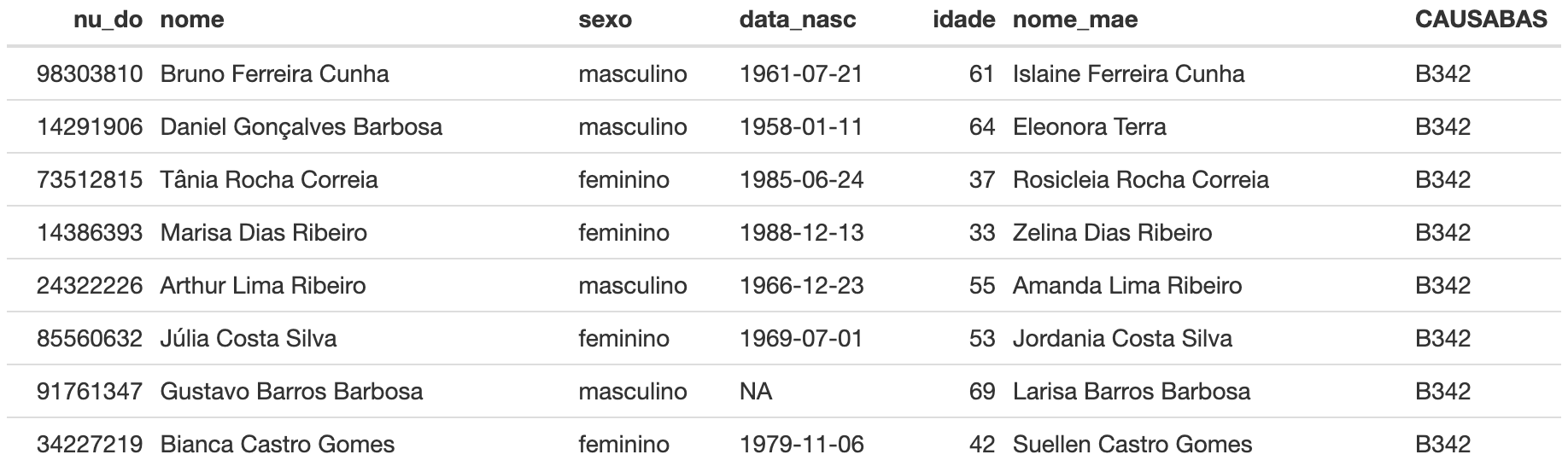
Task: Click the nome_mae column header
Action: (x=1075, y=20)
